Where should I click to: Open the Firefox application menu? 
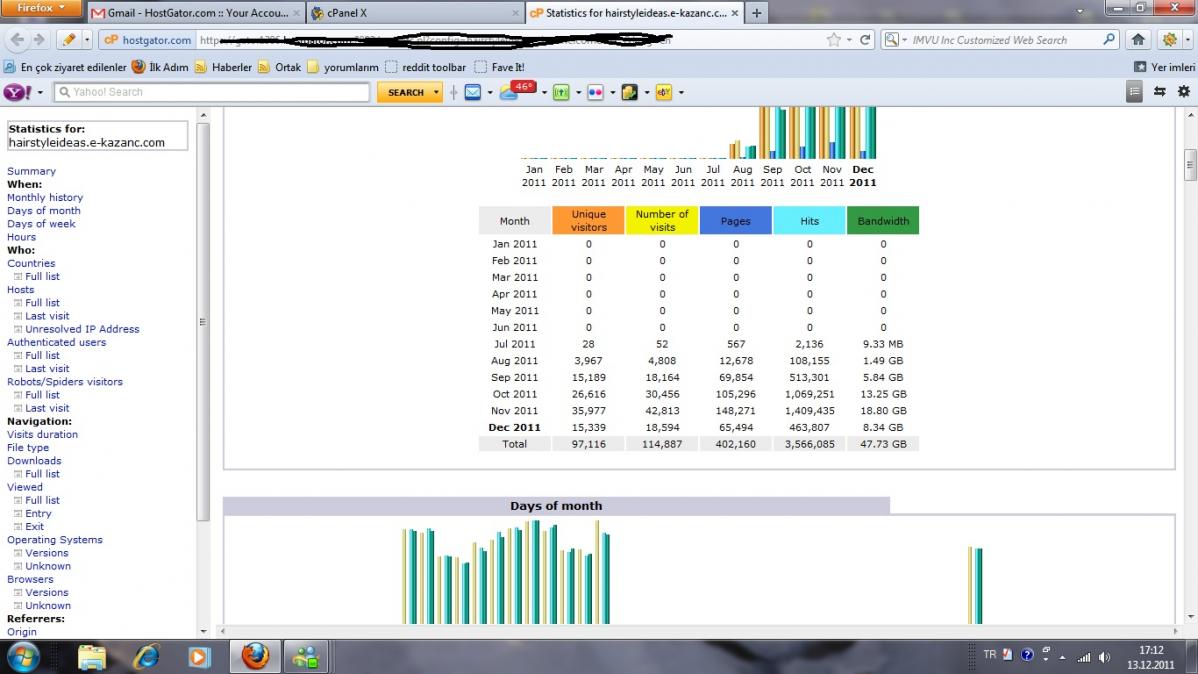(40, 8)
